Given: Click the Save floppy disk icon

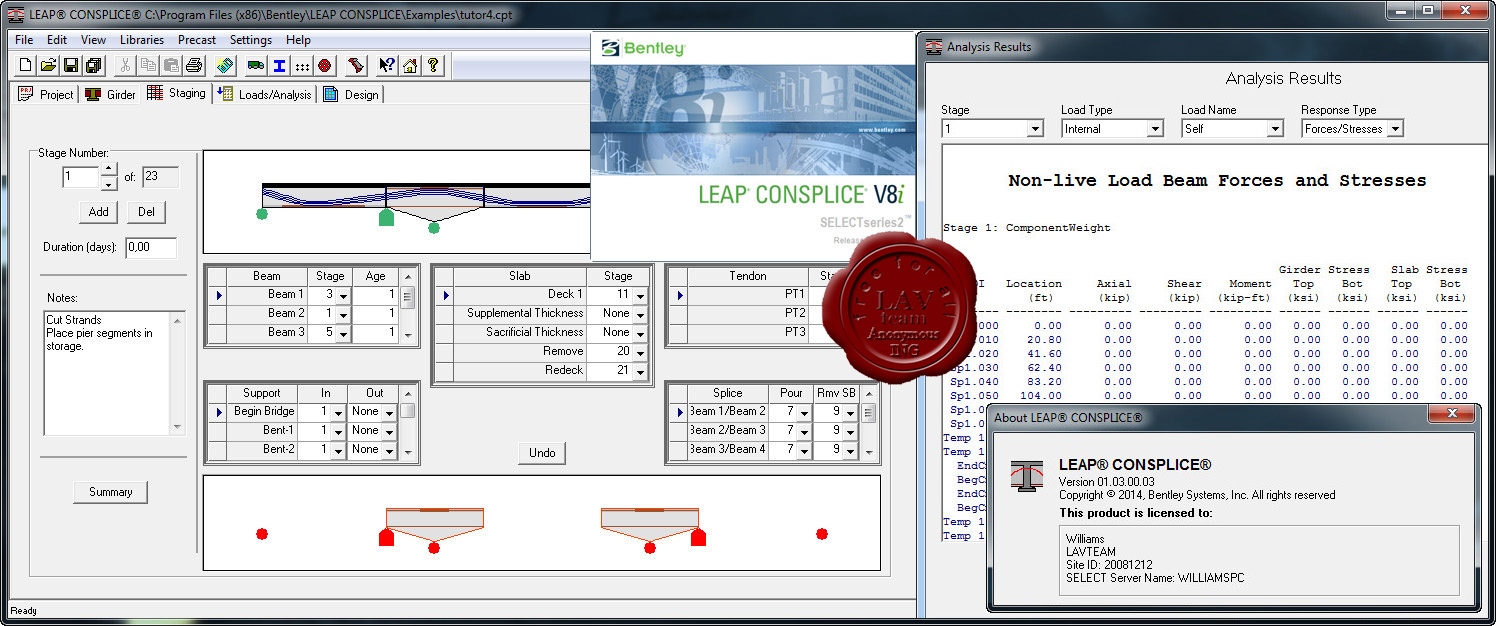Looking at the screenshot, I should [71, 66].
